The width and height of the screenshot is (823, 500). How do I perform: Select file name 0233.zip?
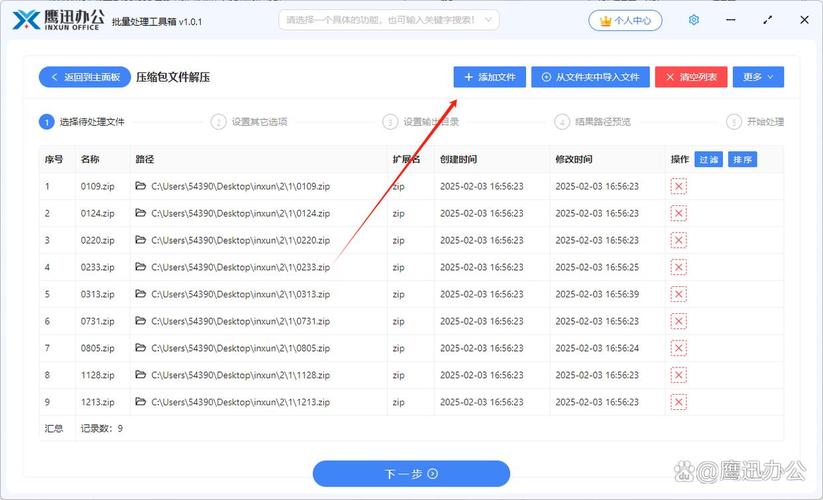coord(98,267)
